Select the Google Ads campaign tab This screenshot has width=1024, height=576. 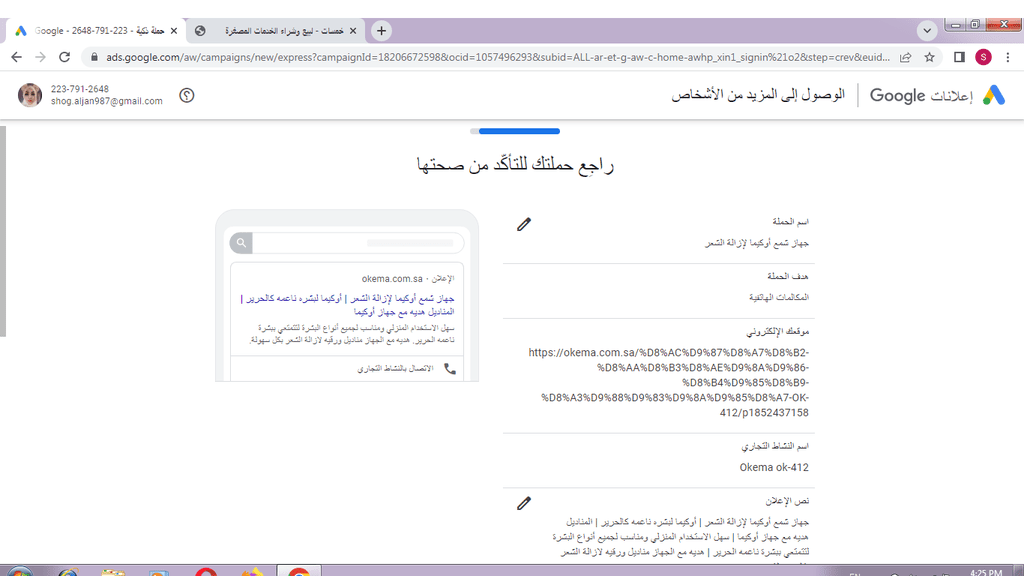point(95,31)
